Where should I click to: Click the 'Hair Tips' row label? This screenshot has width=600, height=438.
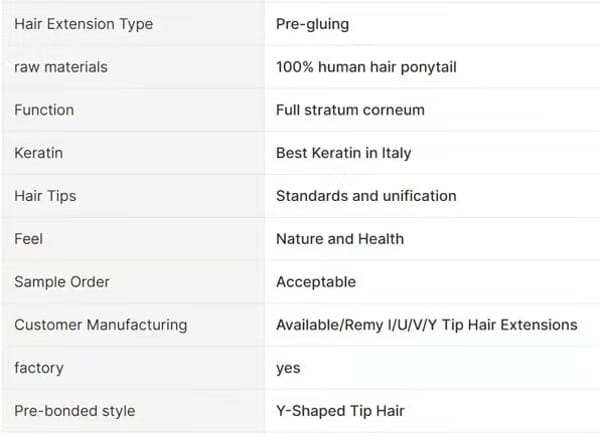click(45, 196)
